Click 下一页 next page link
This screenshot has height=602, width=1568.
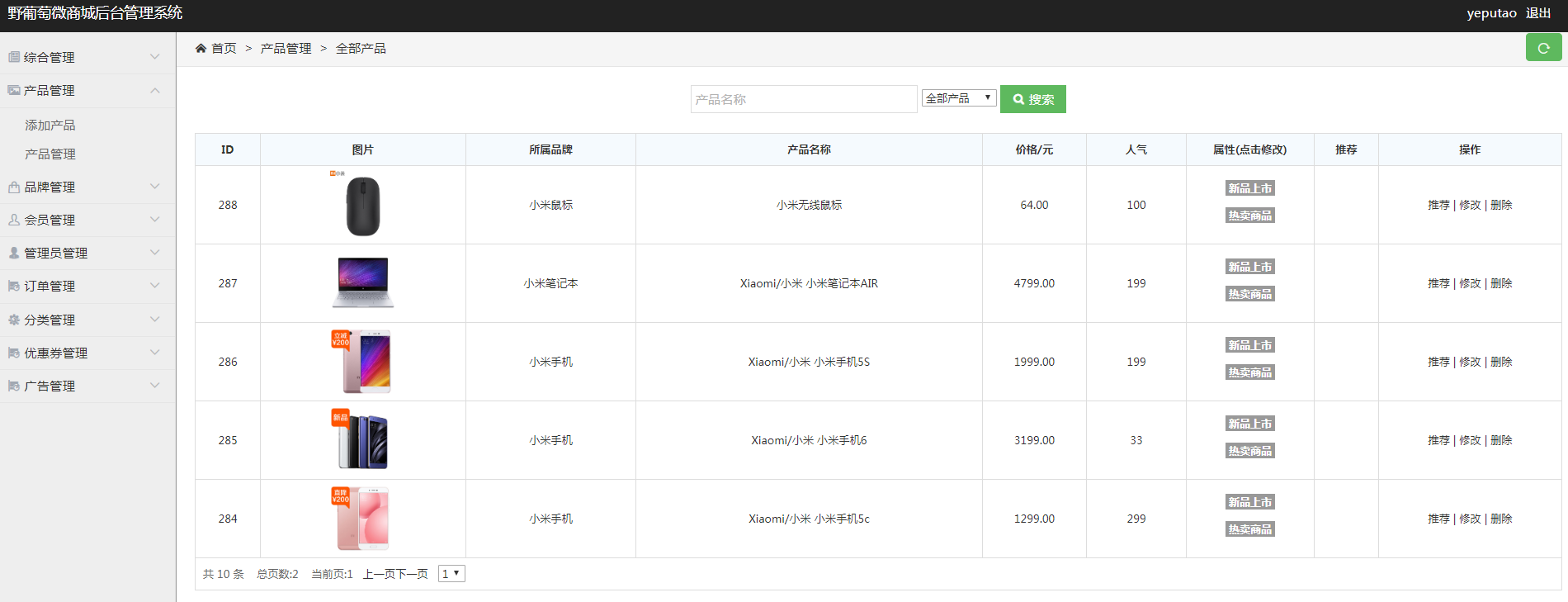(x=413, y=574)
